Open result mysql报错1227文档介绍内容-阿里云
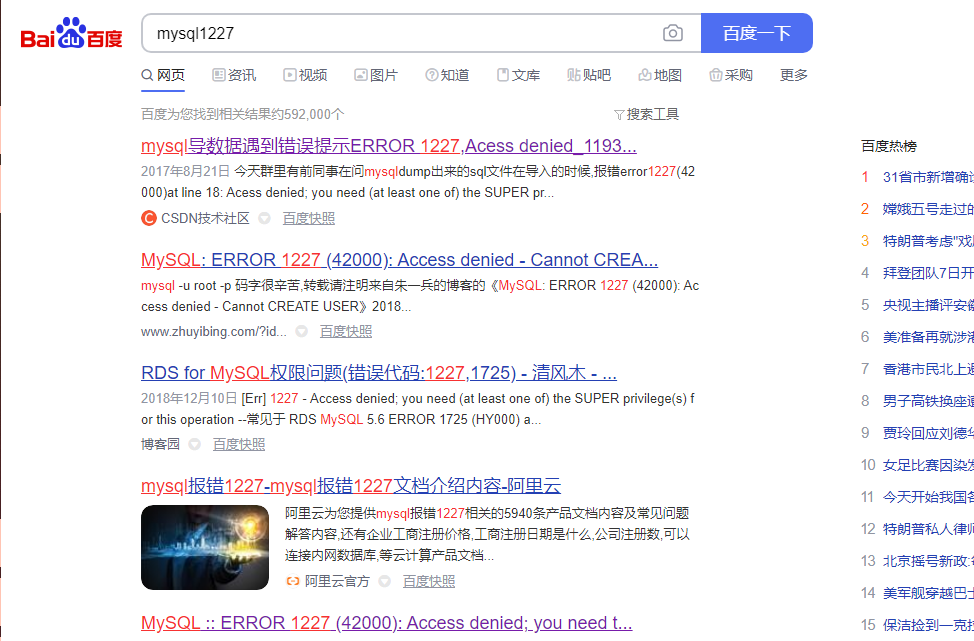This screenshot has height=641, width=974. (x=351, y=486)
